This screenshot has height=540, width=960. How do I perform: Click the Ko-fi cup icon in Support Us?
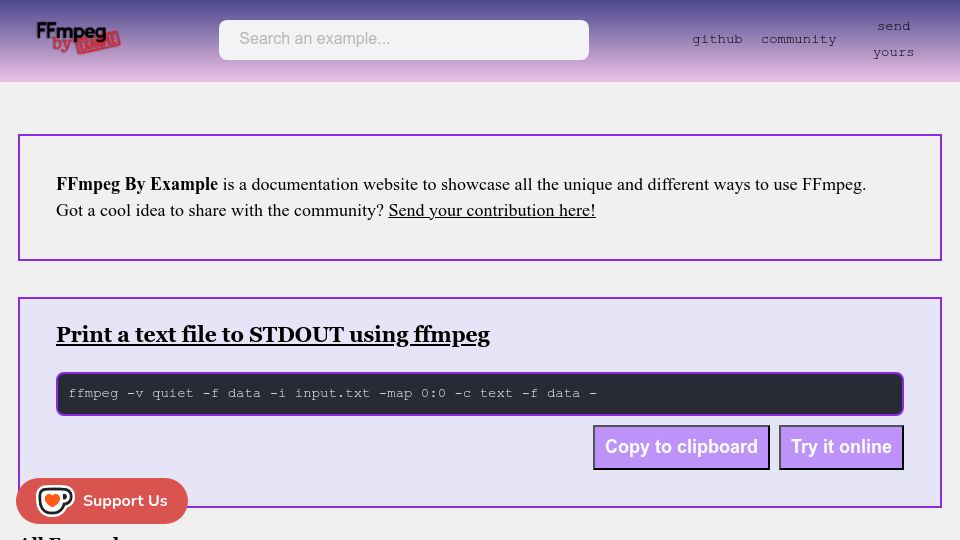coord(54,501)
